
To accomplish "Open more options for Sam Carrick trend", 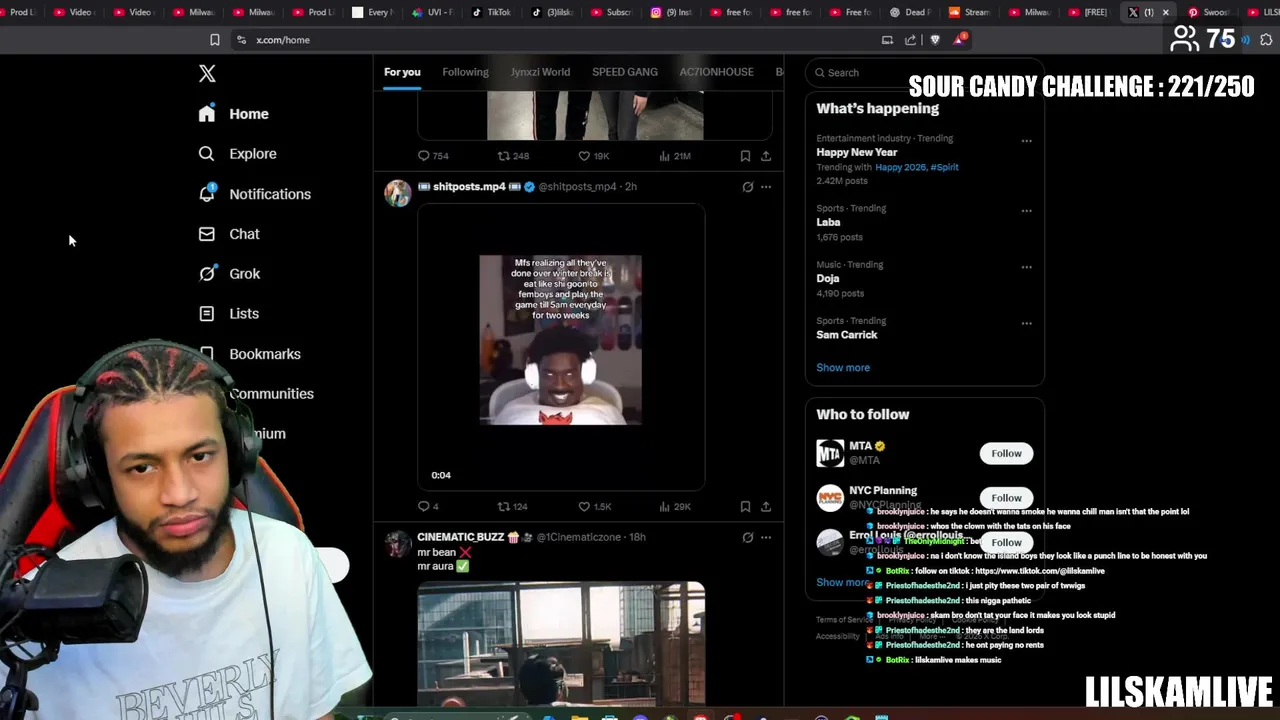I will tap(1026, 323).
